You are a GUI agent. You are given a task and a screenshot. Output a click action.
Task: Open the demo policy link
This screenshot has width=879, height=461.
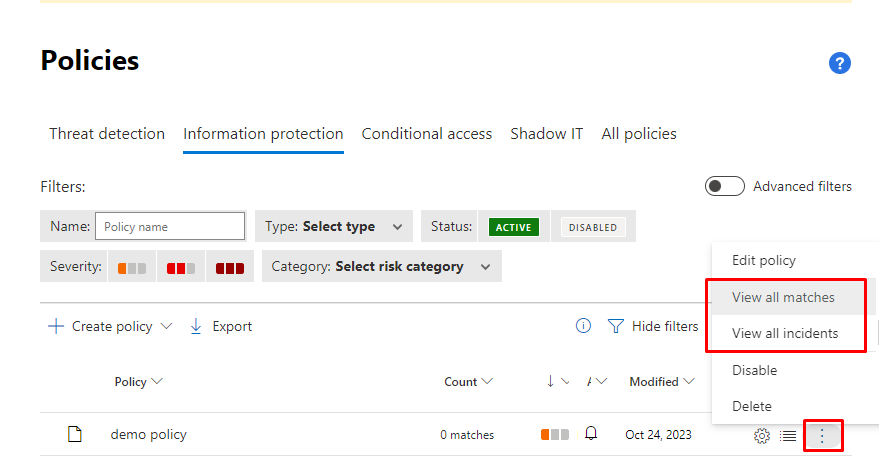pyautogui.click(x=148, y=434)
